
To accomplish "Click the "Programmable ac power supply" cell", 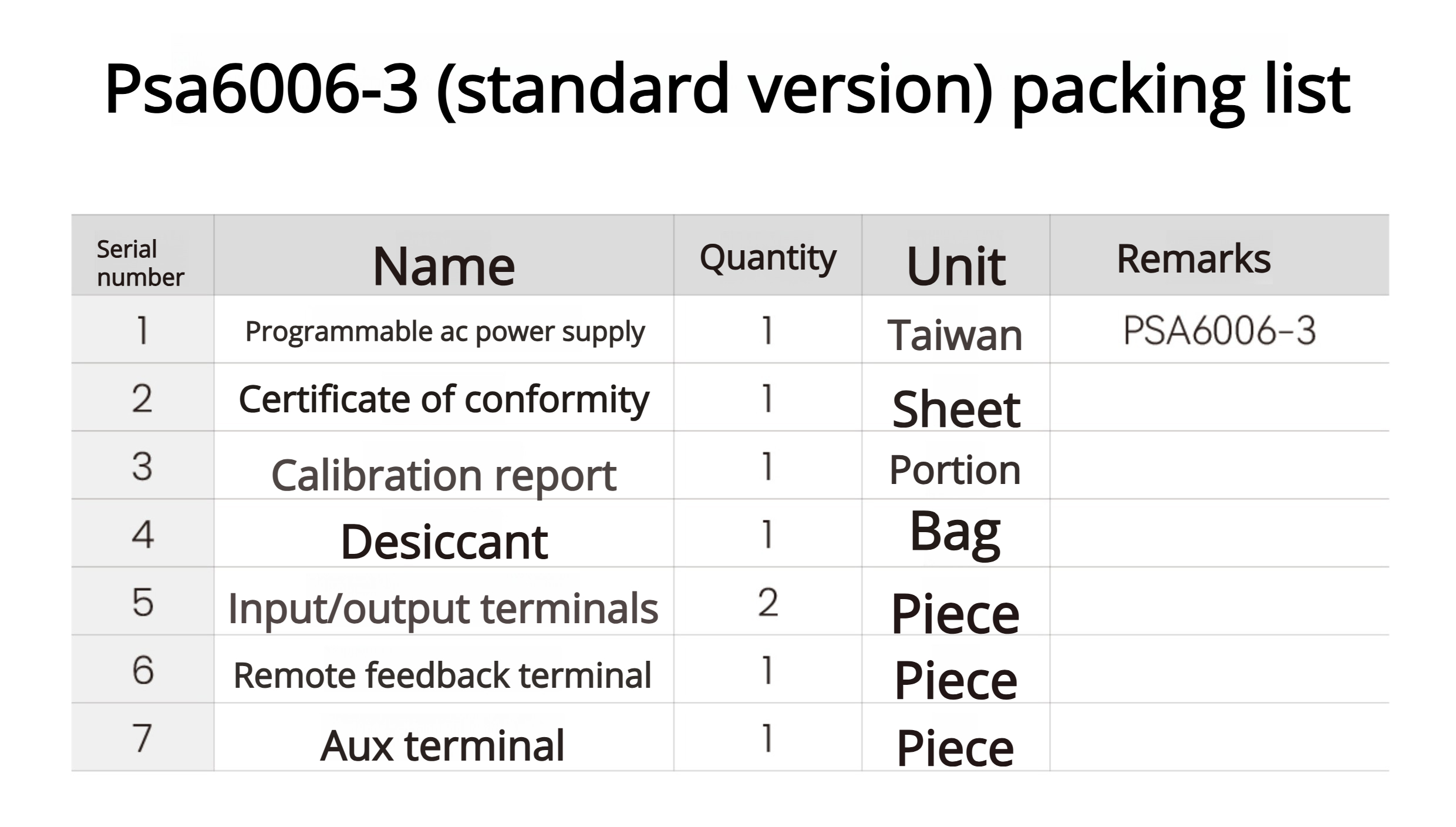I will tap(444, 331).
